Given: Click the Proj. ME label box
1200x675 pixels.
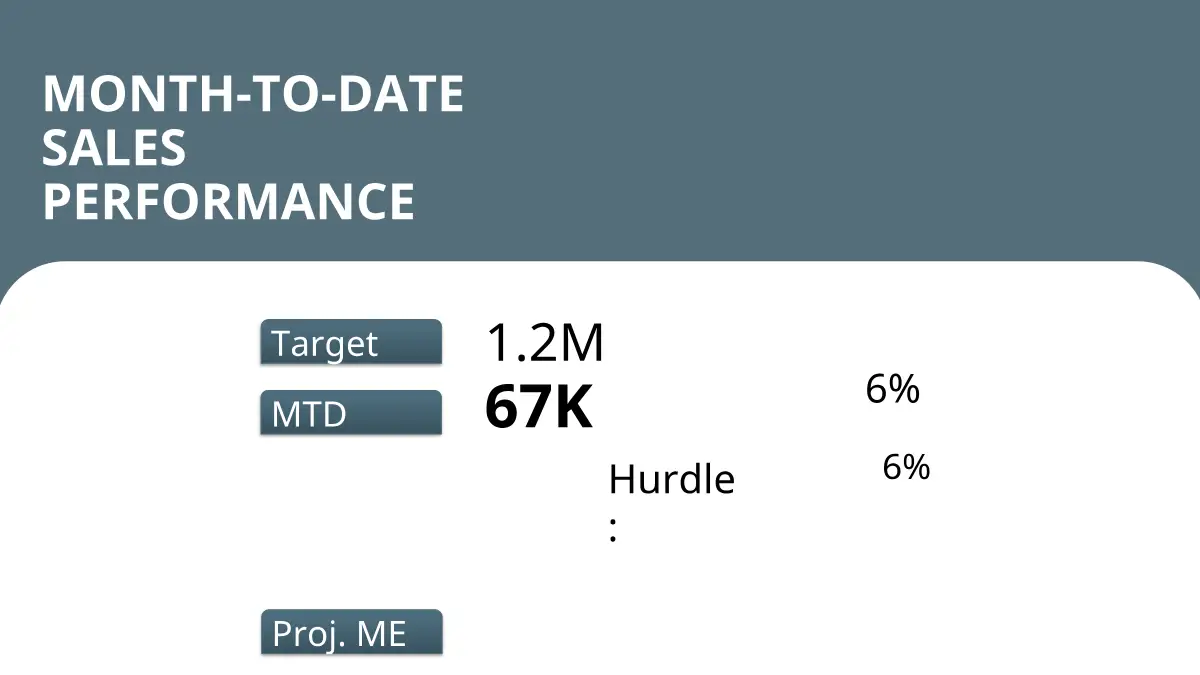Looking at the screenshot, I should [x=350, y=633].
